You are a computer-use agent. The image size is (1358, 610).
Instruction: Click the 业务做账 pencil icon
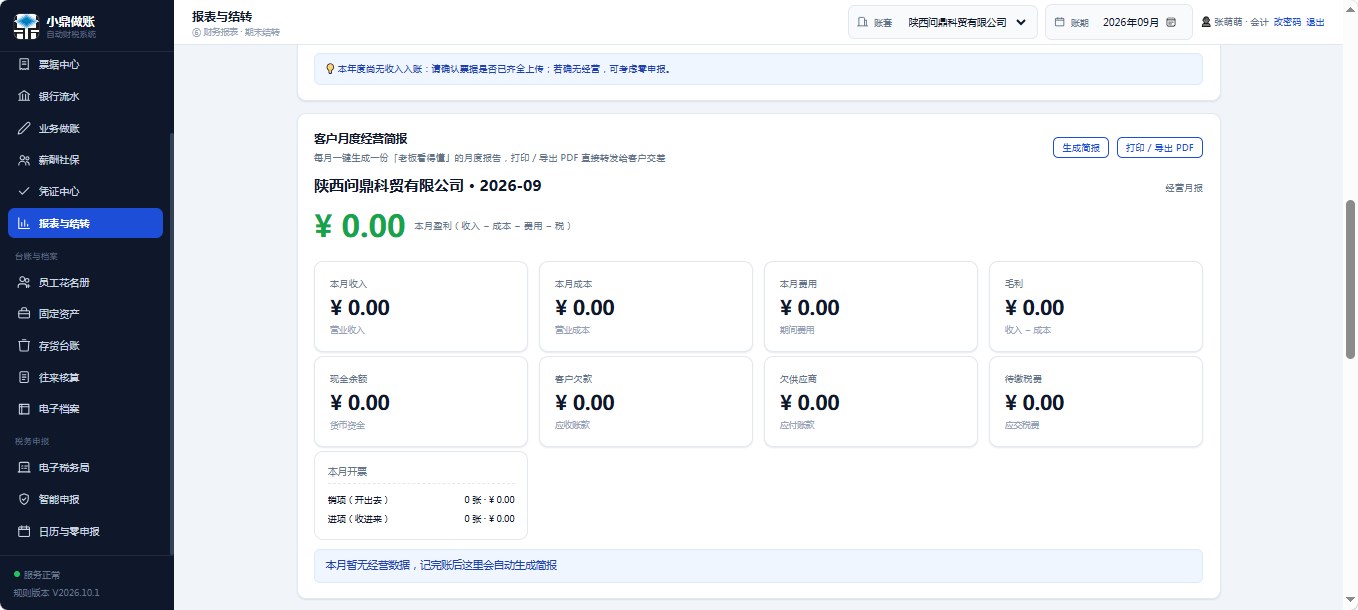tap(25, 128)
